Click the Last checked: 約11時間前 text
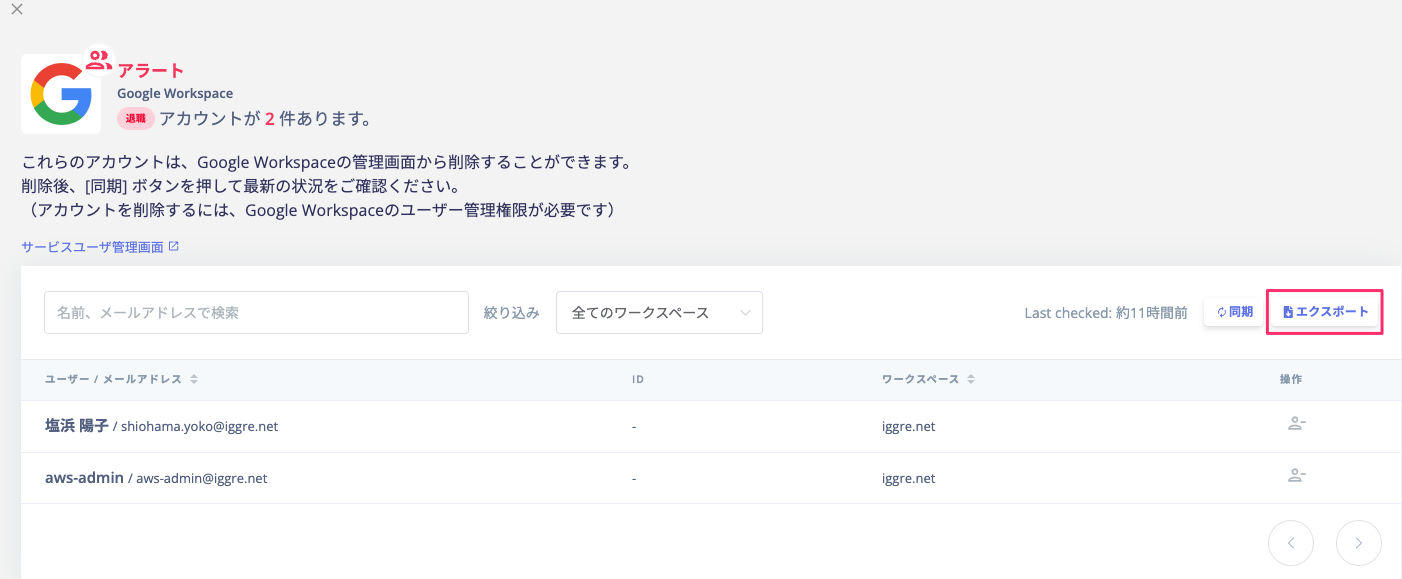Image resolution: width=1402 pixels, height=579 pixels. point(1106,313)
